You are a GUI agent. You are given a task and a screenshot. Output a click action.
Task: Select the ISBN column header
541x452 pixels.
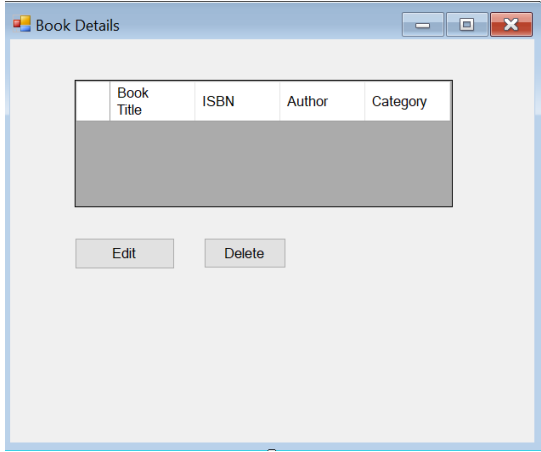237,101
